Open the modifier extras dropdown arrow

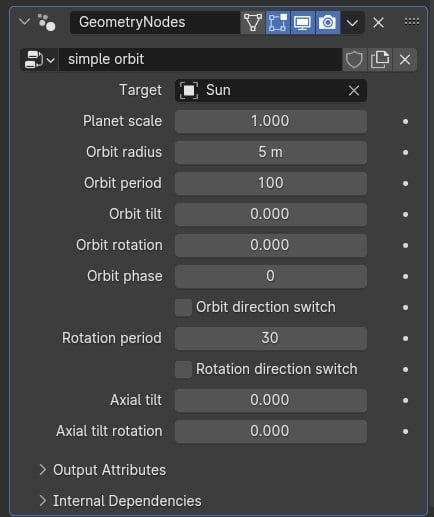352,23
